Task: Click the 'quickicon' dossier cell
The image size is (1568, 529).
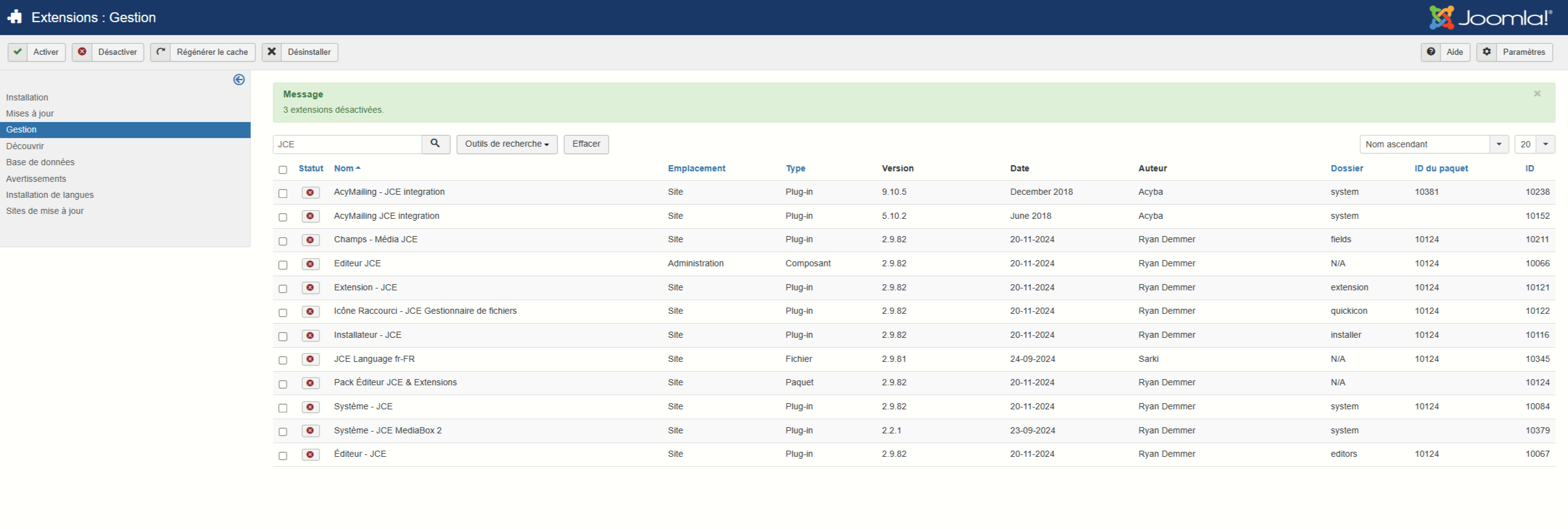Action: click(1348, 311)
